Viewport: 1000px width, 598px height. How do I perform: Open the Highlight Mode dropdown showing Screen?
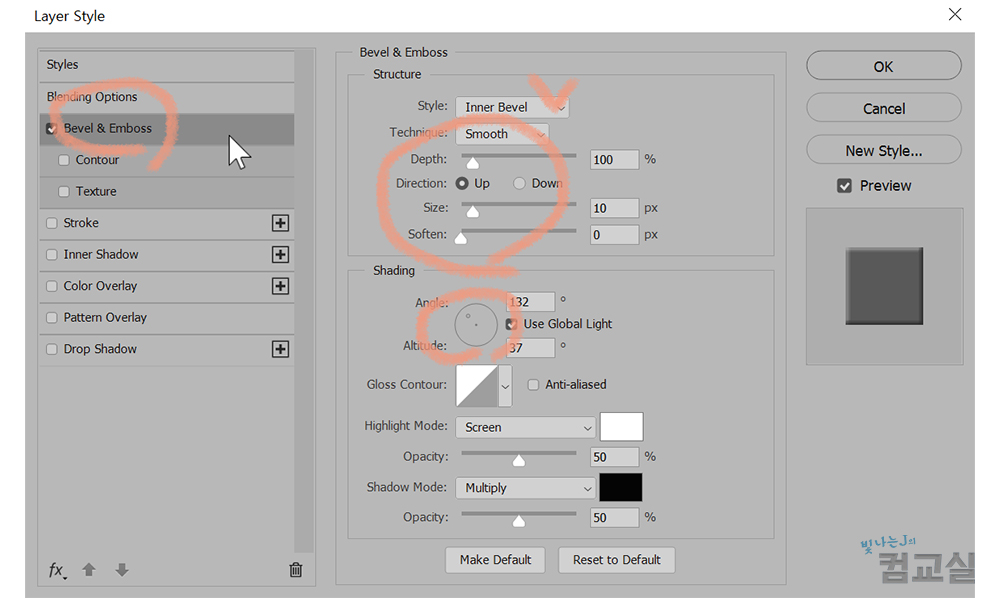tap(526, 427)
